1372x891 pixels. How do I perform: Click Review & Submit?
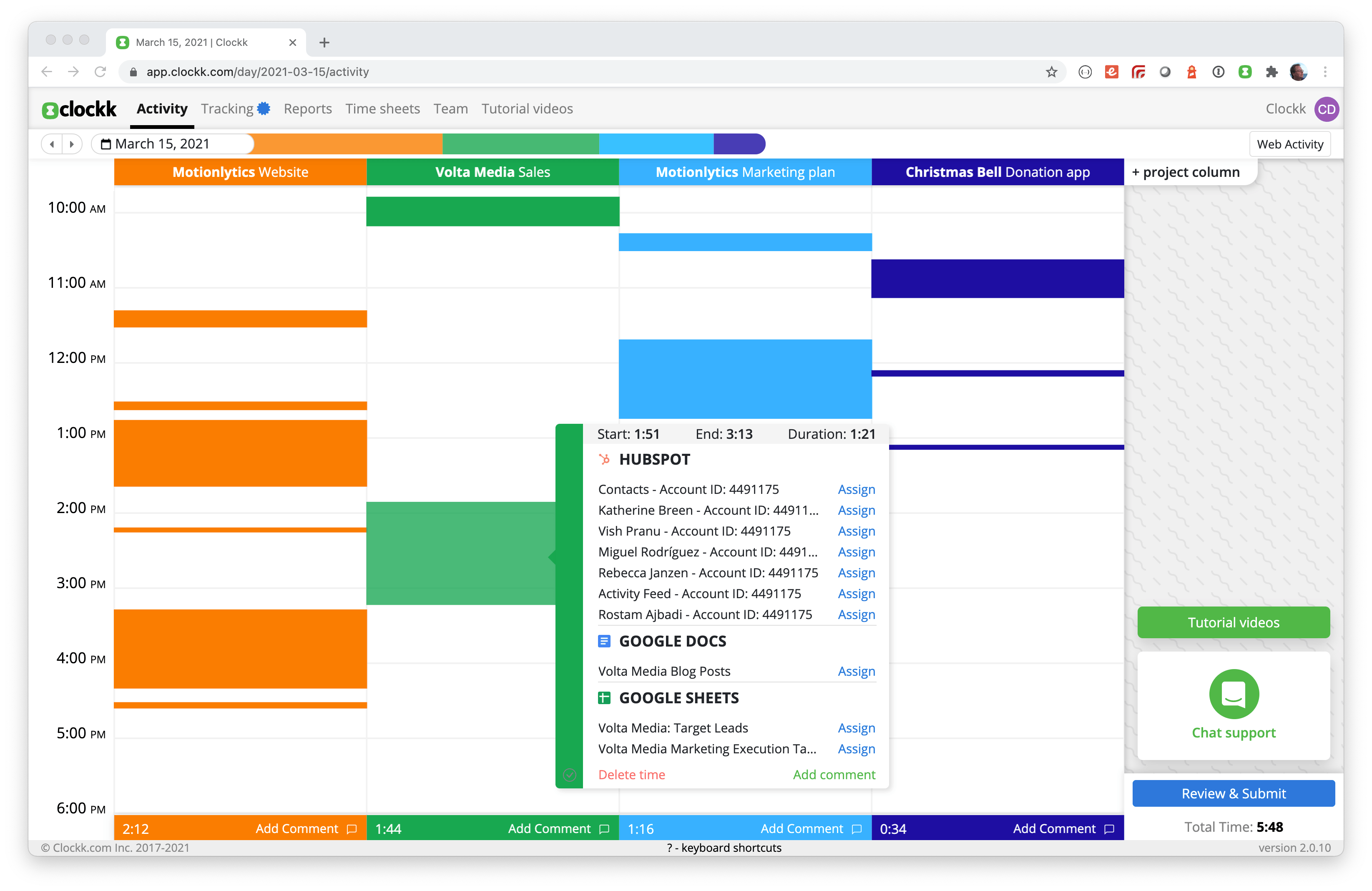(1234, 793)
